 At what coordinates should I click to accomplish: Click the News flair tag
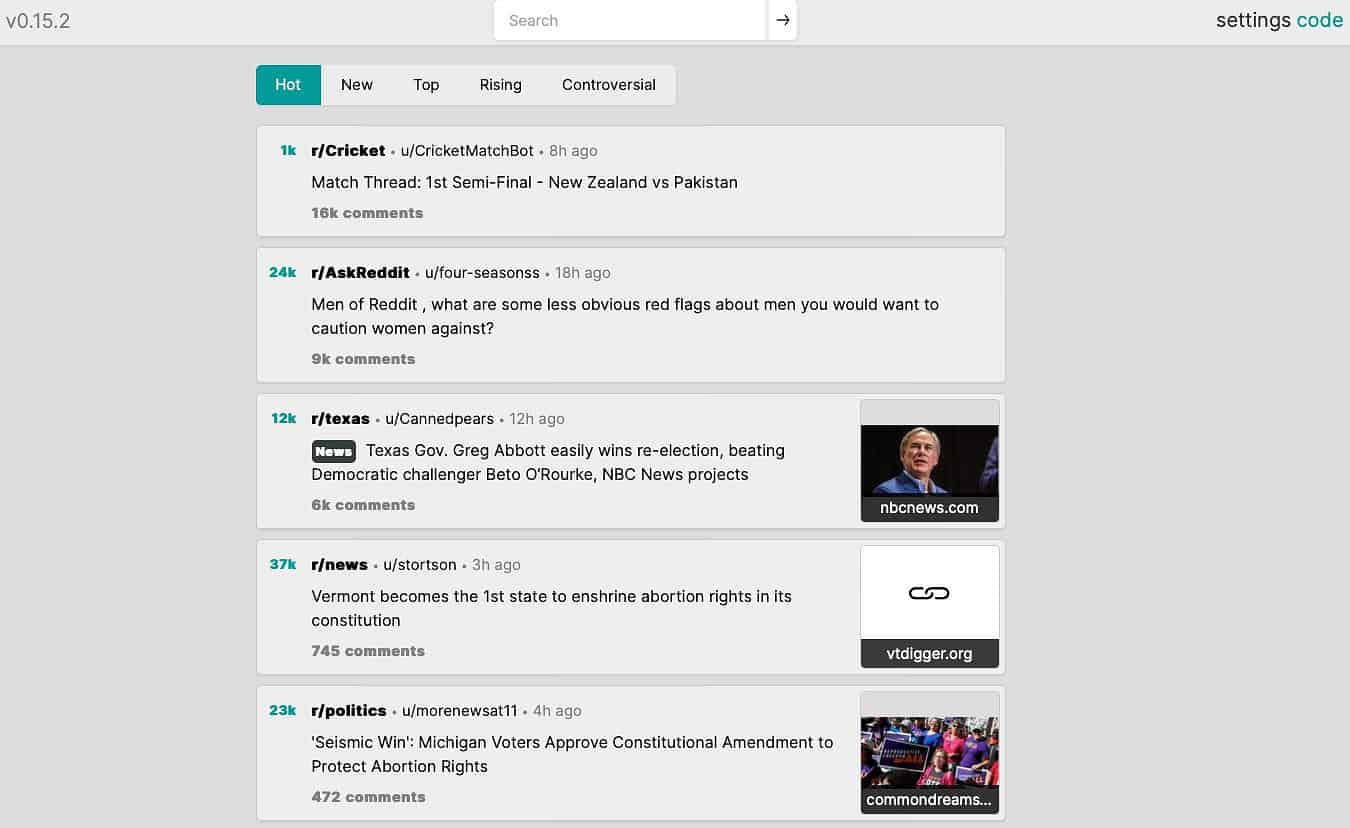[x=333, y=451]
